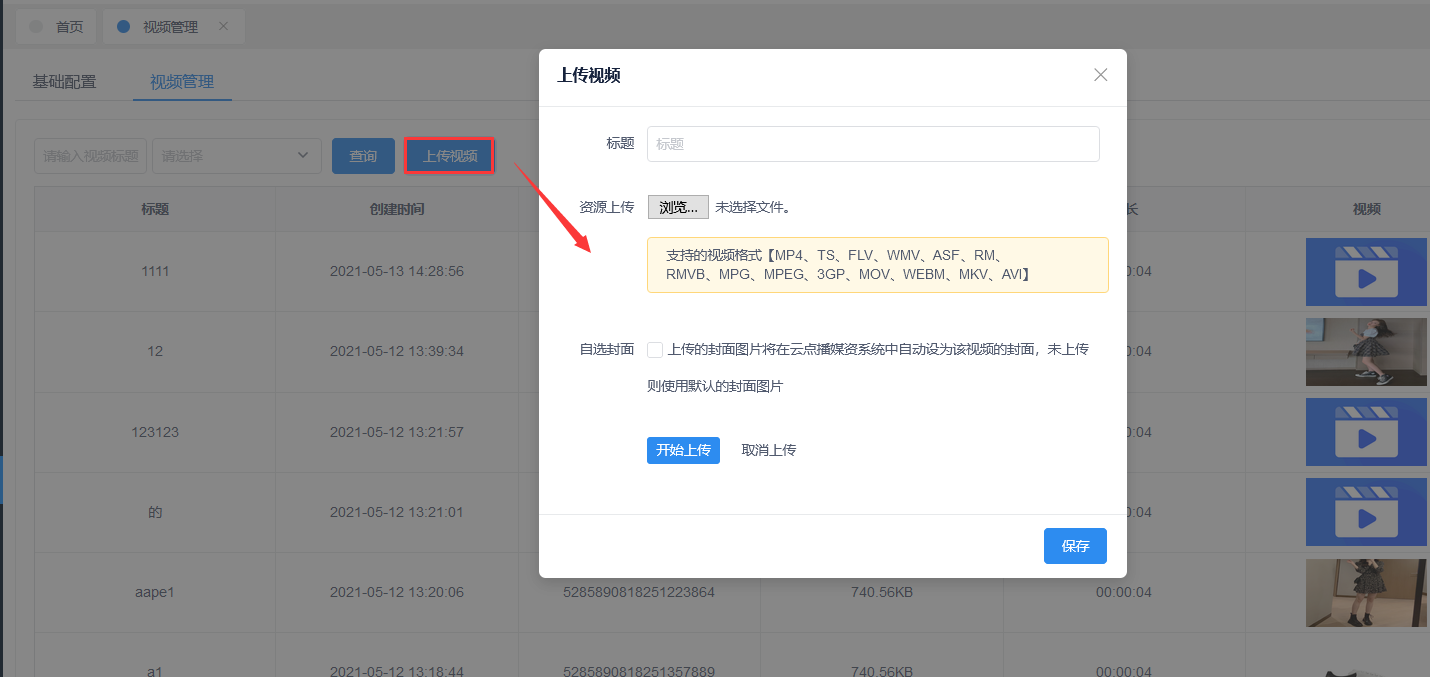Click the 上传视频 button in the toolbar
The width and height of the screenshot is (1430, 677).
click(450, 156)
